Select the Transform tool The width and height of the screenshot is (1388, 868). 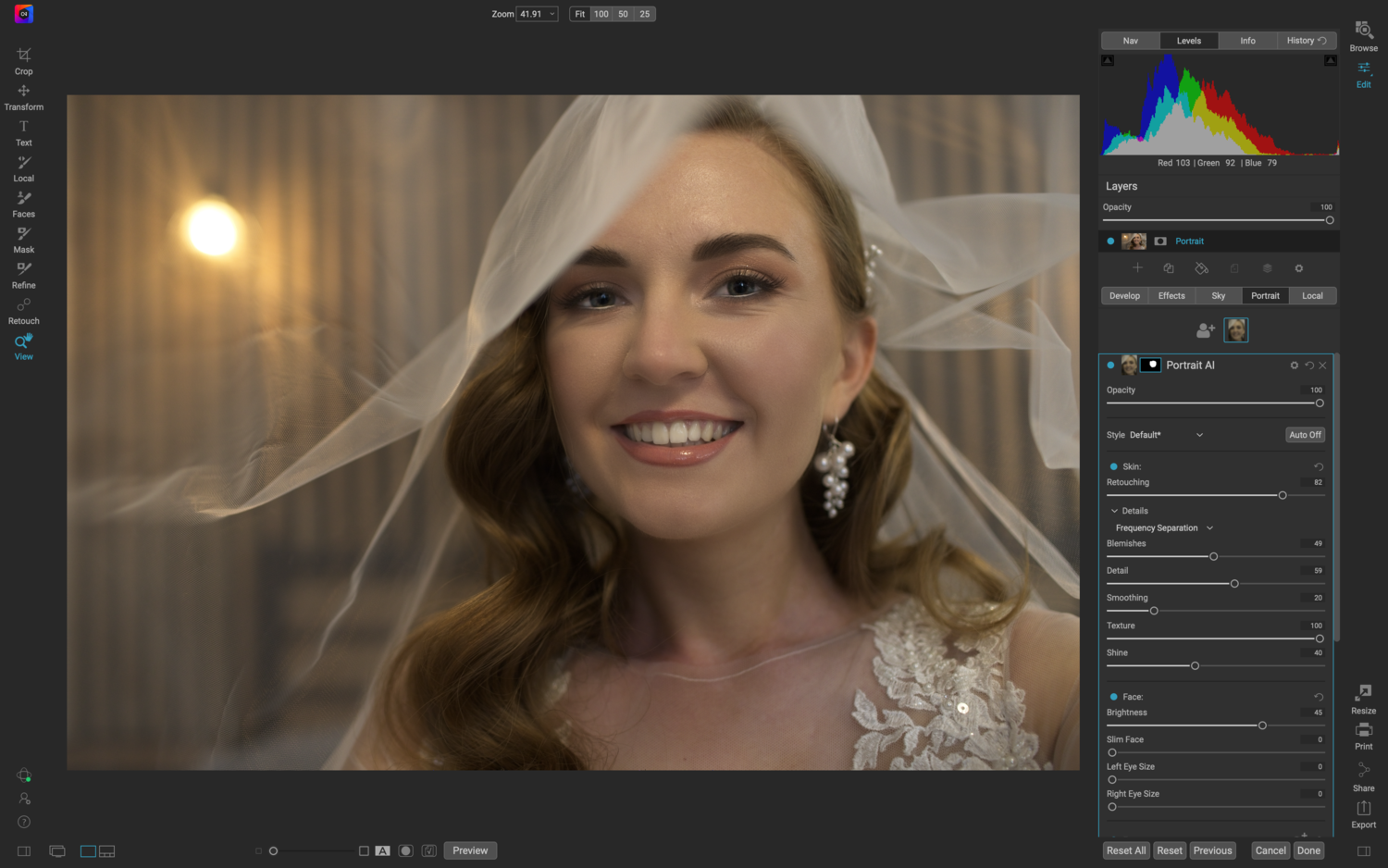point(24,92)
